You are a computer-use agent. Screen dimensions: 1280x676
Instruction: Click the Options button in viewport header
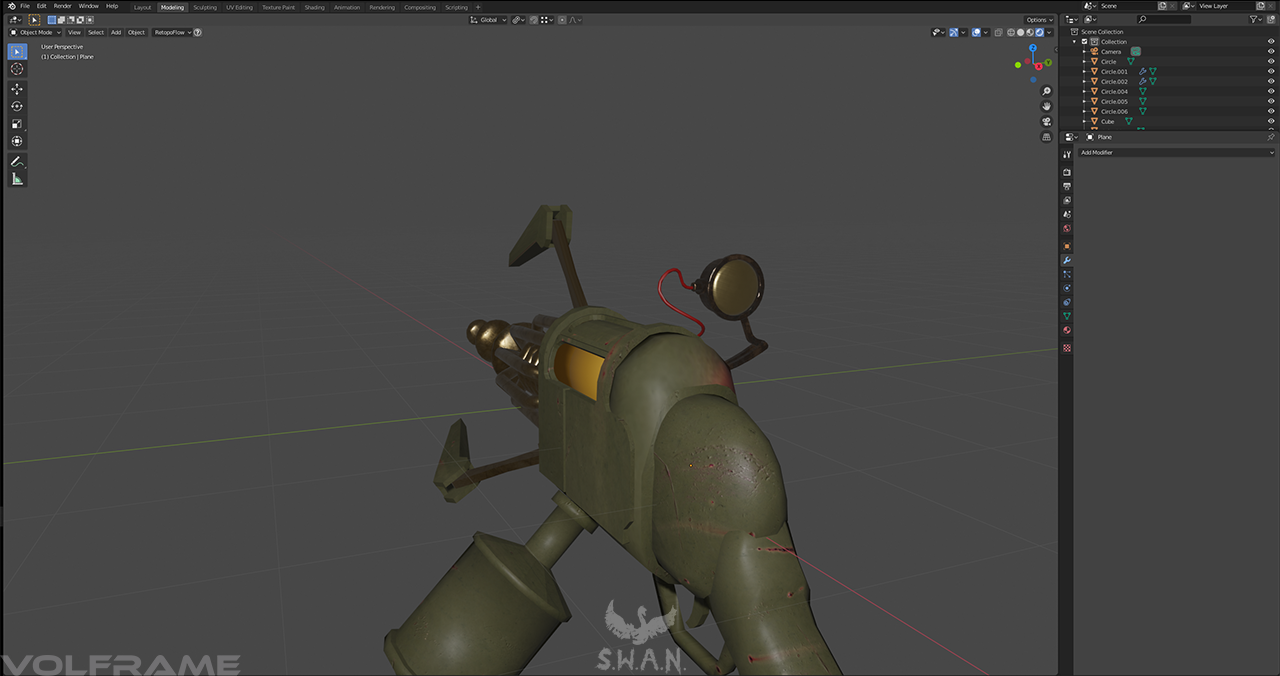pos(1039,20)
